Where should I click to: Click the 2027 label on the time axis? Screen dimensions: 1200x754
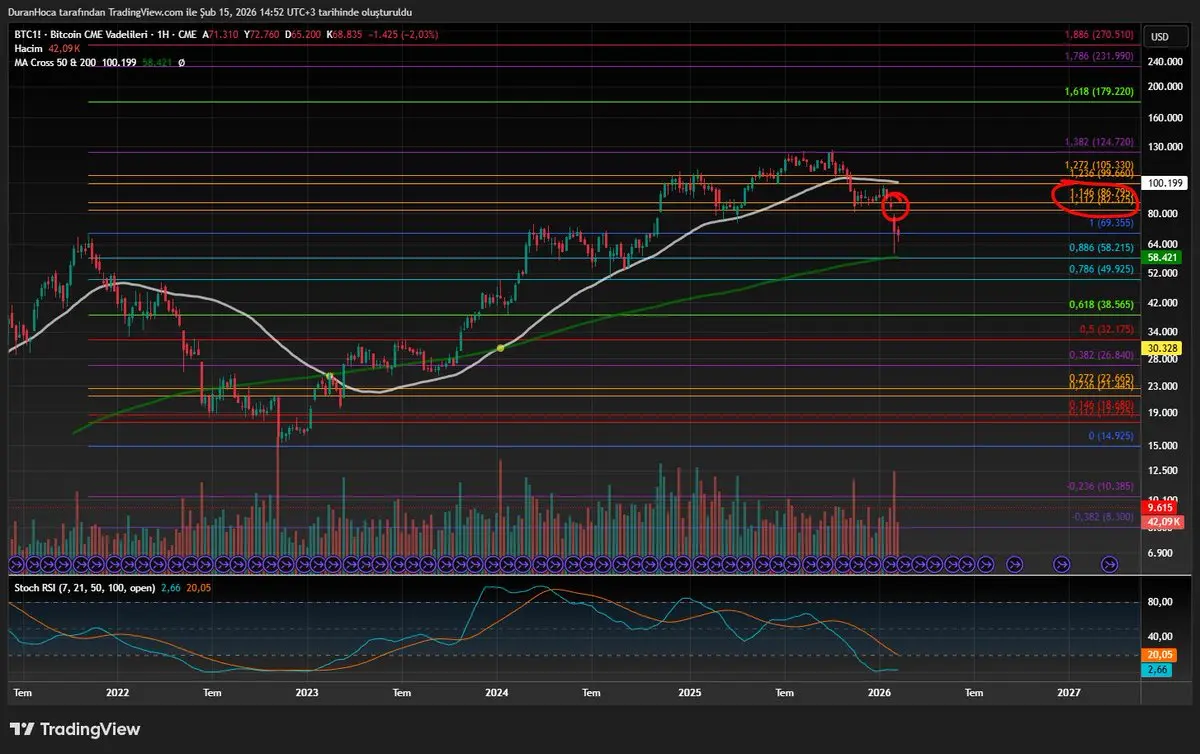1069,692
